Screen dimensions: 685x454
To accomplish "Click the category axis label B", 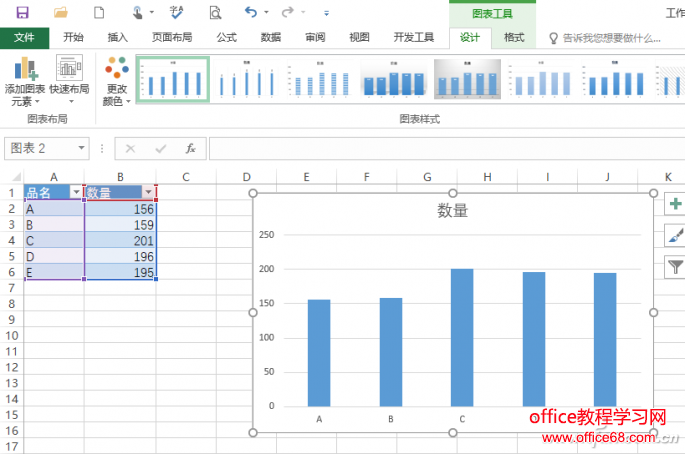I will [391, 419].
